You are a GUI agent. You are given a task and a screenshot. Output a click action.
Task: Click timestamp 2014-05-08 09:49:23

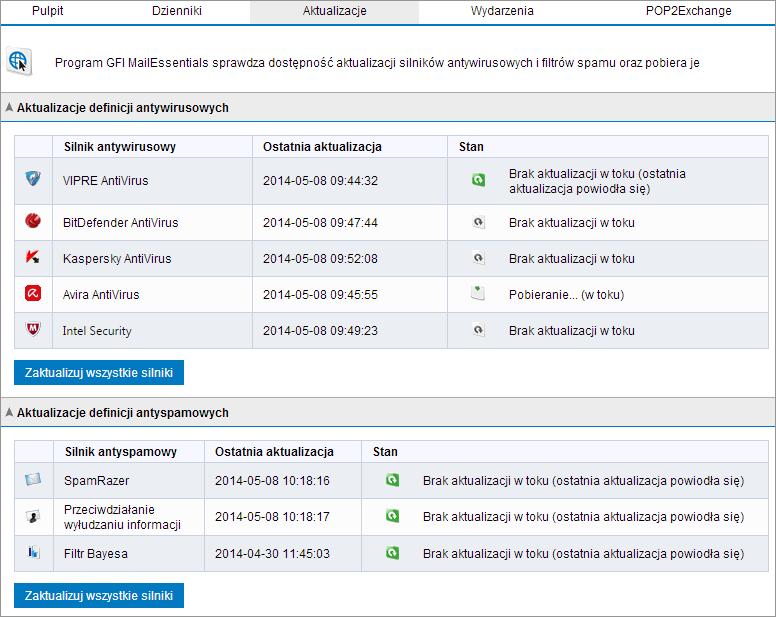coord(320,331)
